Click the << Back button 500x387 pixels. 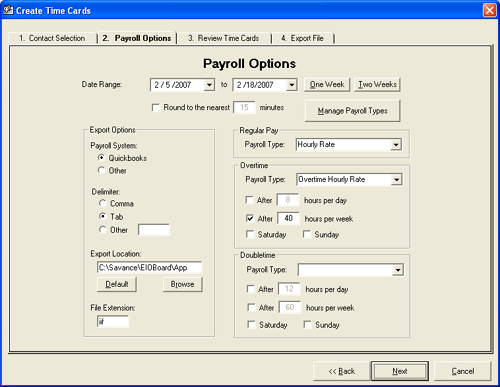tap(341, 371)
